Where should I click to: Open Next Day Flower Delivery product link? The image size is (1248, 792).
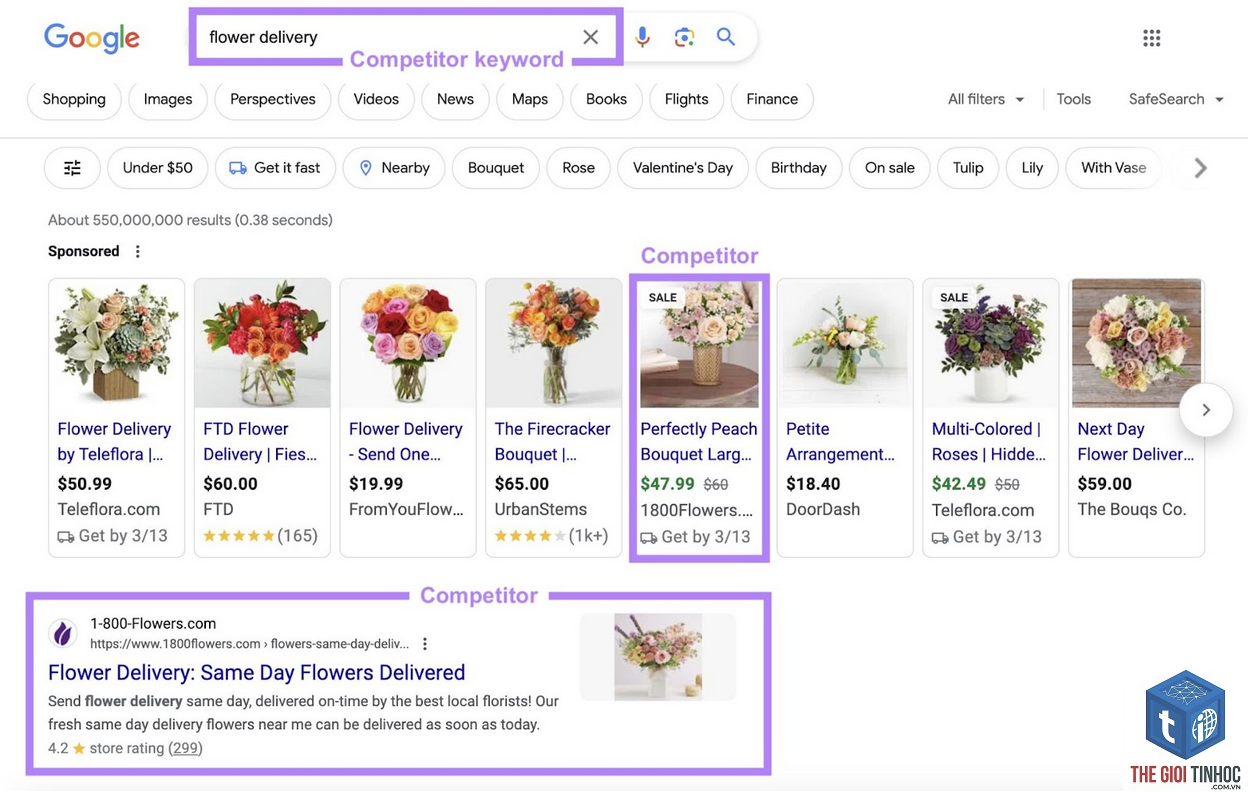[1136, 441]
